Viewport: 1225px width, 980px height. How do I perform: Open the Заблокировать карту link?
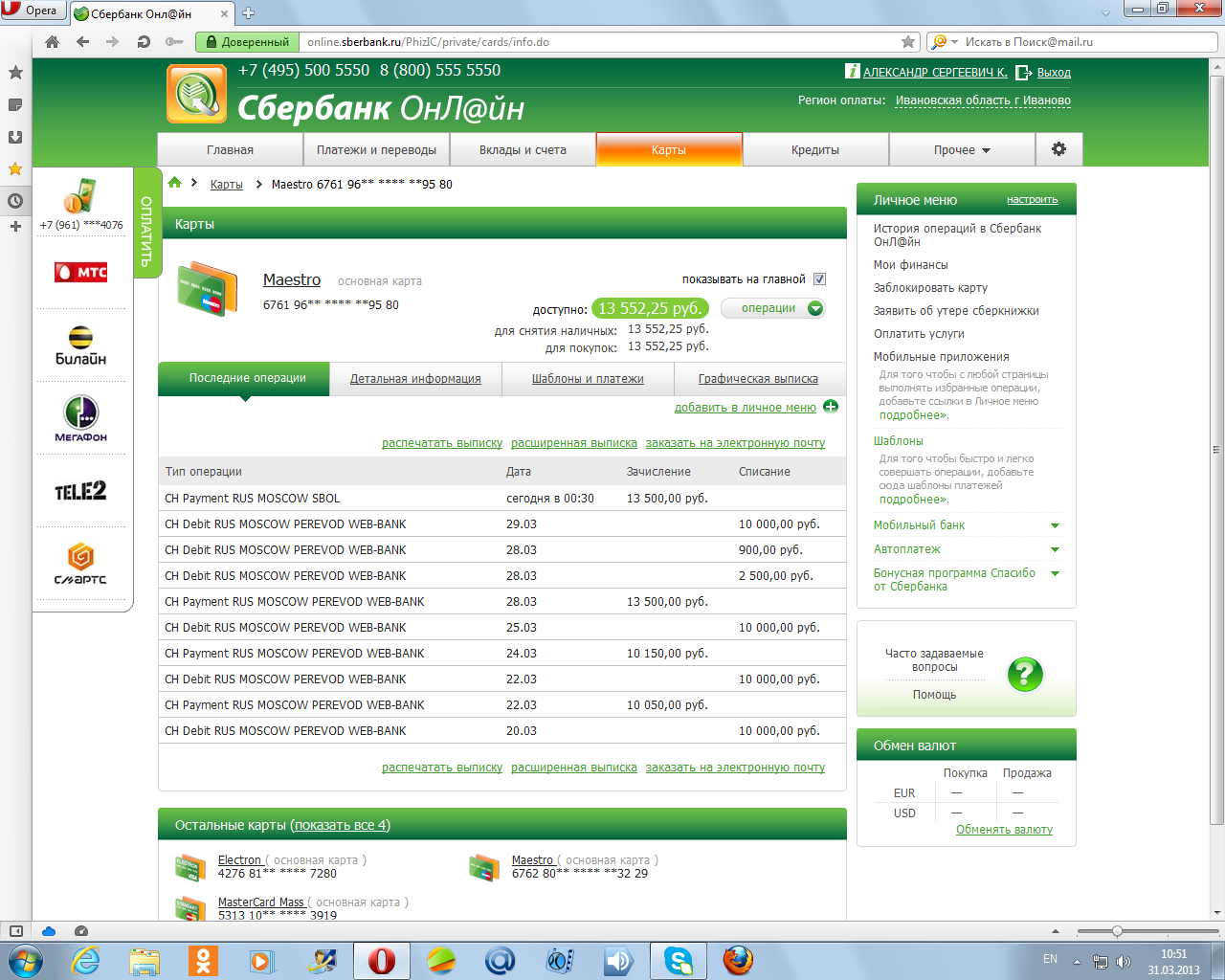tap(930, 288)
